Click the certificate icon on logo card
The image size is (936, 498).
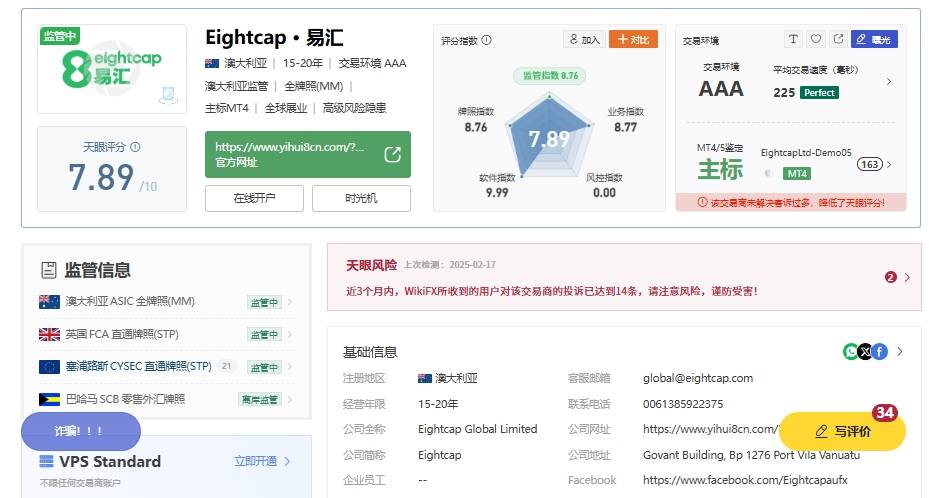coord(168,94)
